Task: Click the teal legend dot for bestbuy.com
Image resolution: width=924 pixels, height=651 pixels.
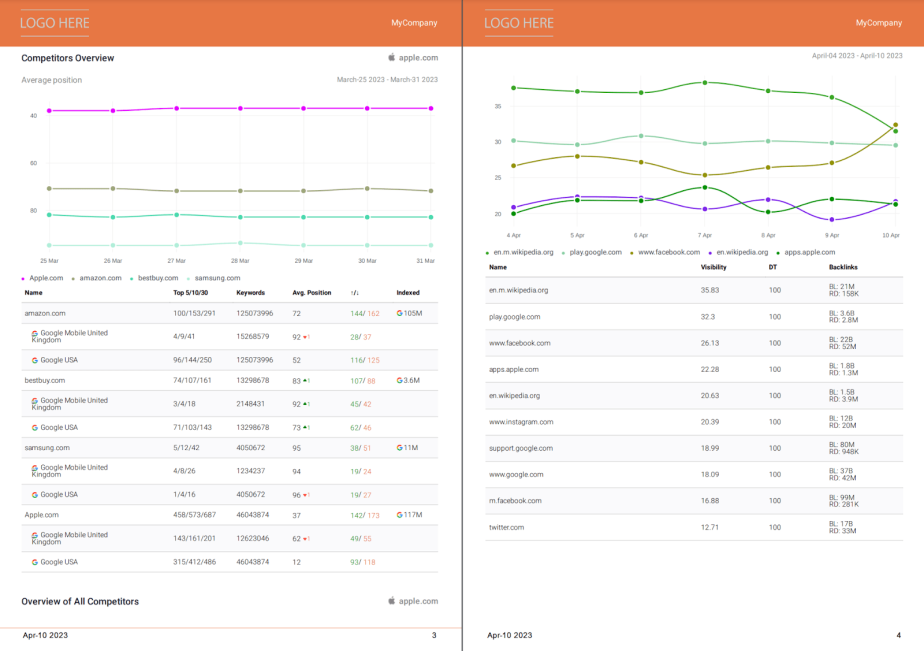Action: (131, 279)
